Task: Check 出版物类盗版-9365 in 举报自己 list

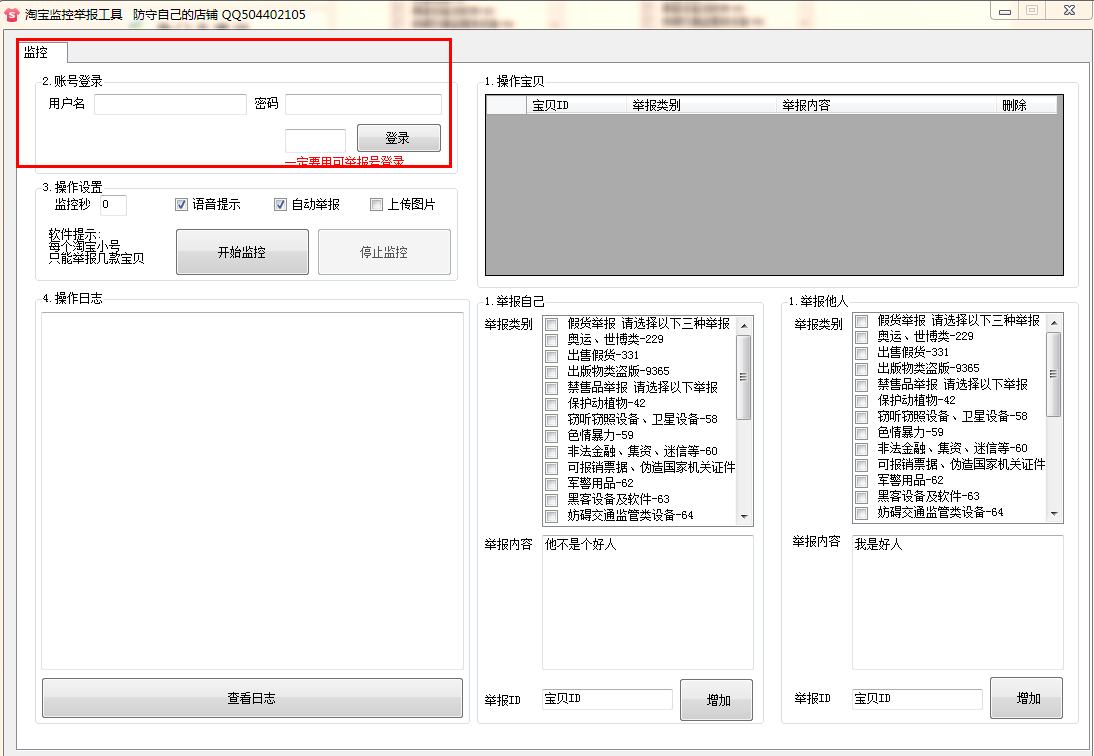Action: (552, 372)
